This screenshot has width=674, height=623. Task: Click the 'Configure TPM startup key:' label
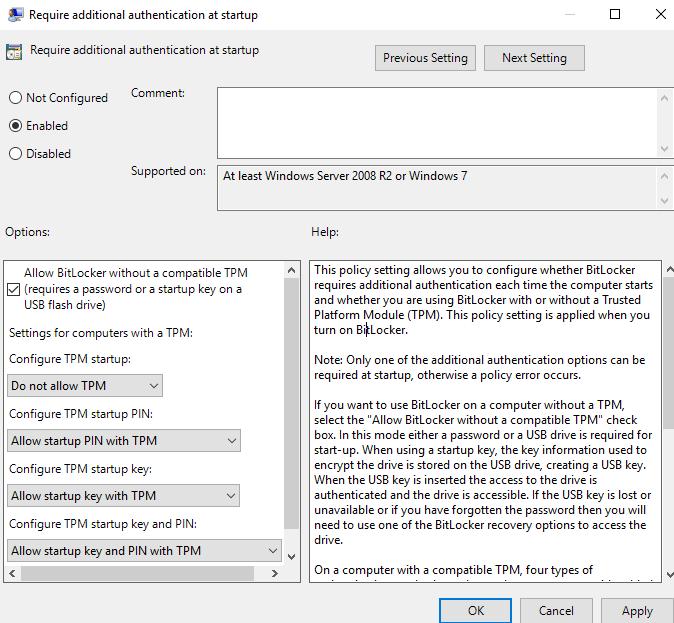80,469
